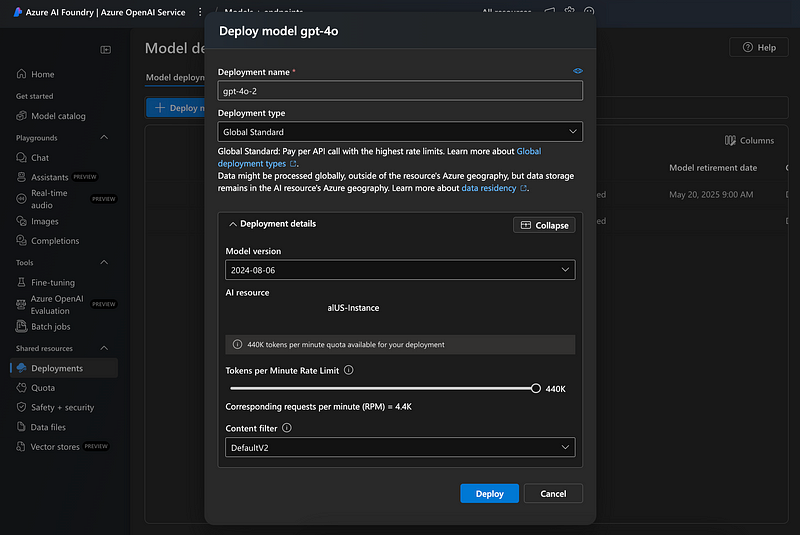Click the Chat playground icon
This screenshot has width=800, height=535.
21,158
